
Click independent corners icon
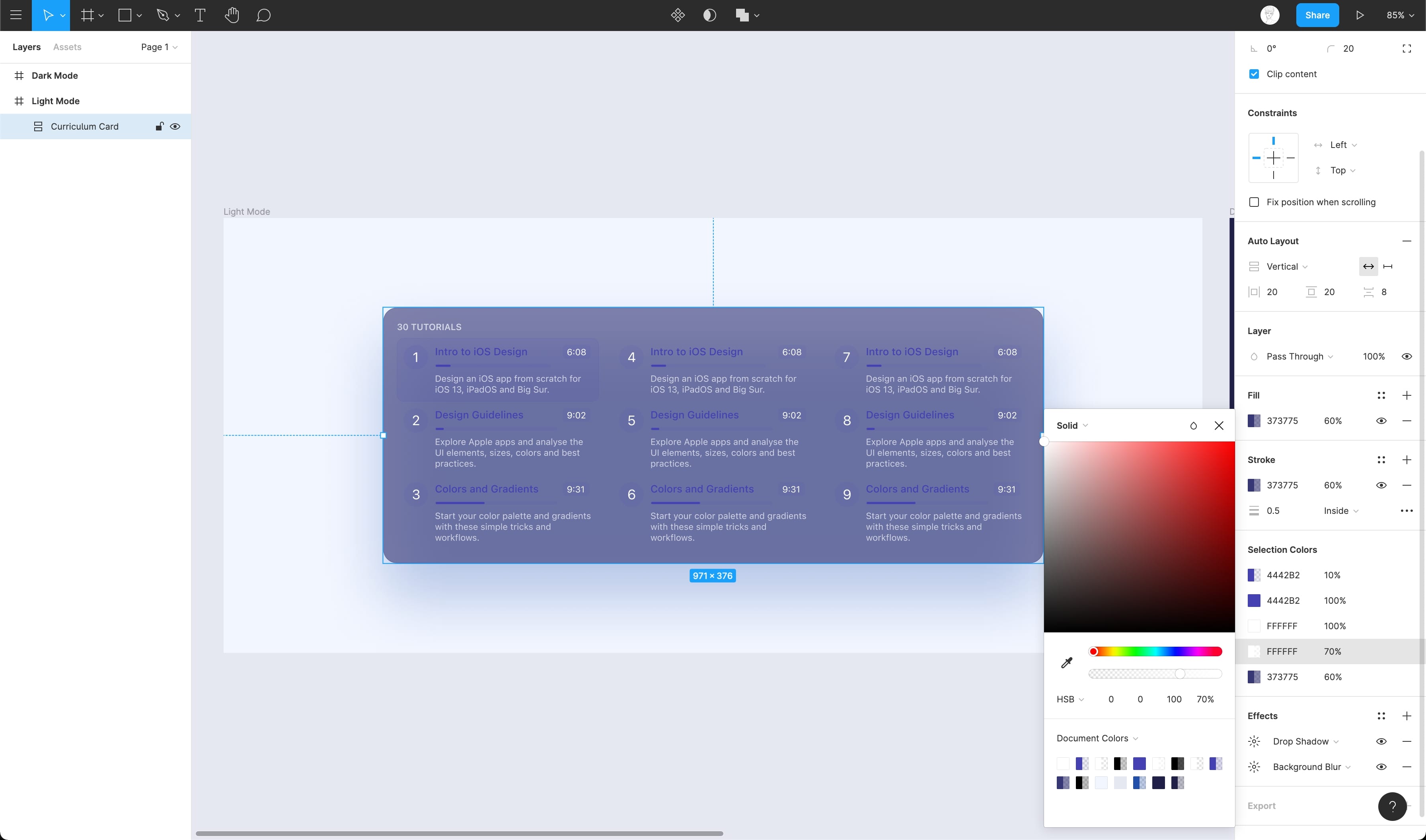pos(1407,49)
